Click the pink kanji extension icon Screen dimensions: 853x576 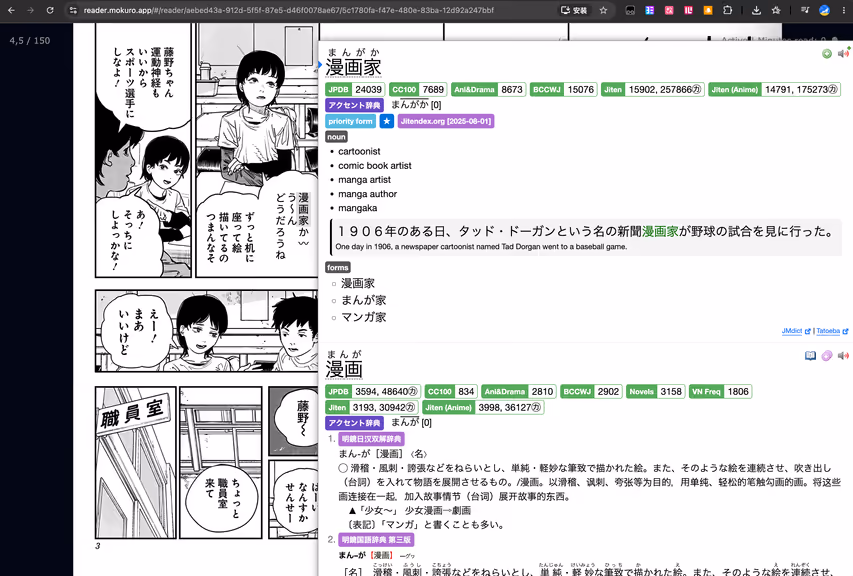coord(669,10)
